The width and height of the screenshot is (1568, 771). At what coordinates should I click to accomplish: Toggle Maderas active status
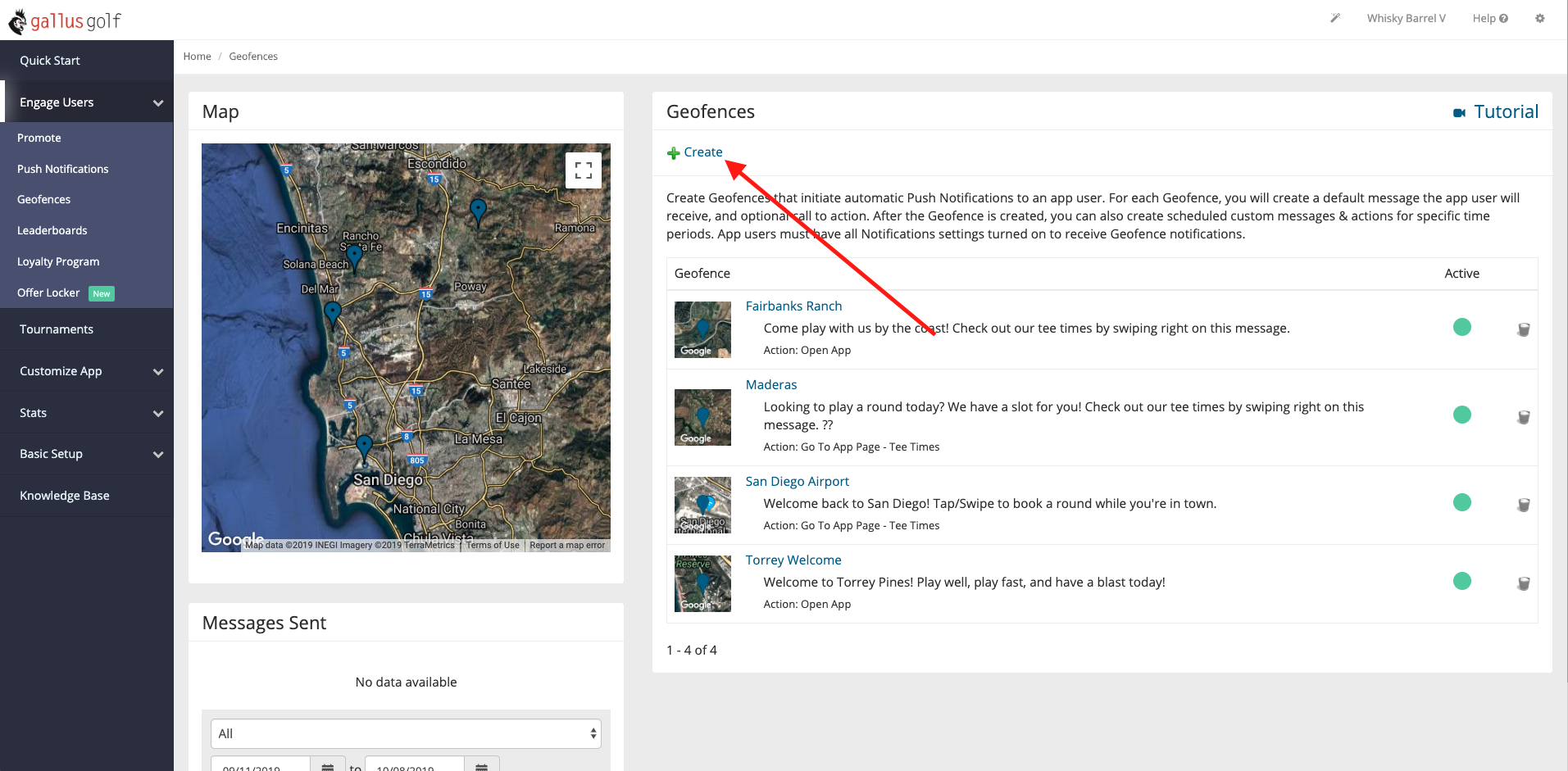[x=1462, y=415]
